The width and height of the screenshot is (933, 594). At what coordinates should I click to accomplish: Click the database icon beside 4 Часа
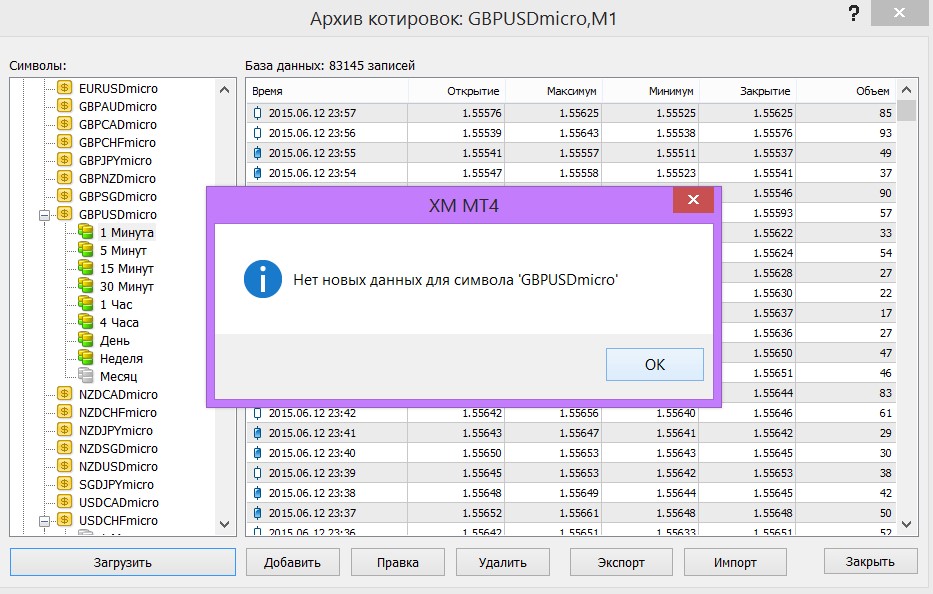86,322
